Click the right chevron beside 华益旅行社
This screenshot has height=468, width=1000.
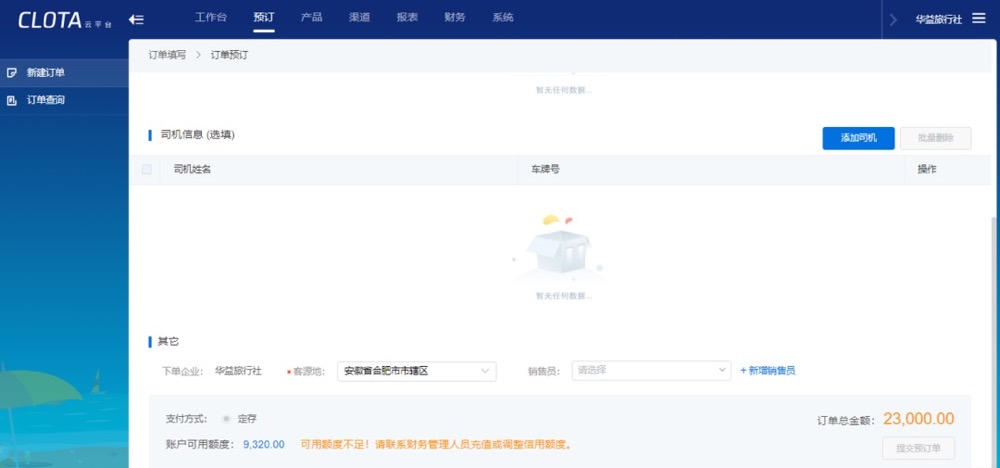point(893,19)
